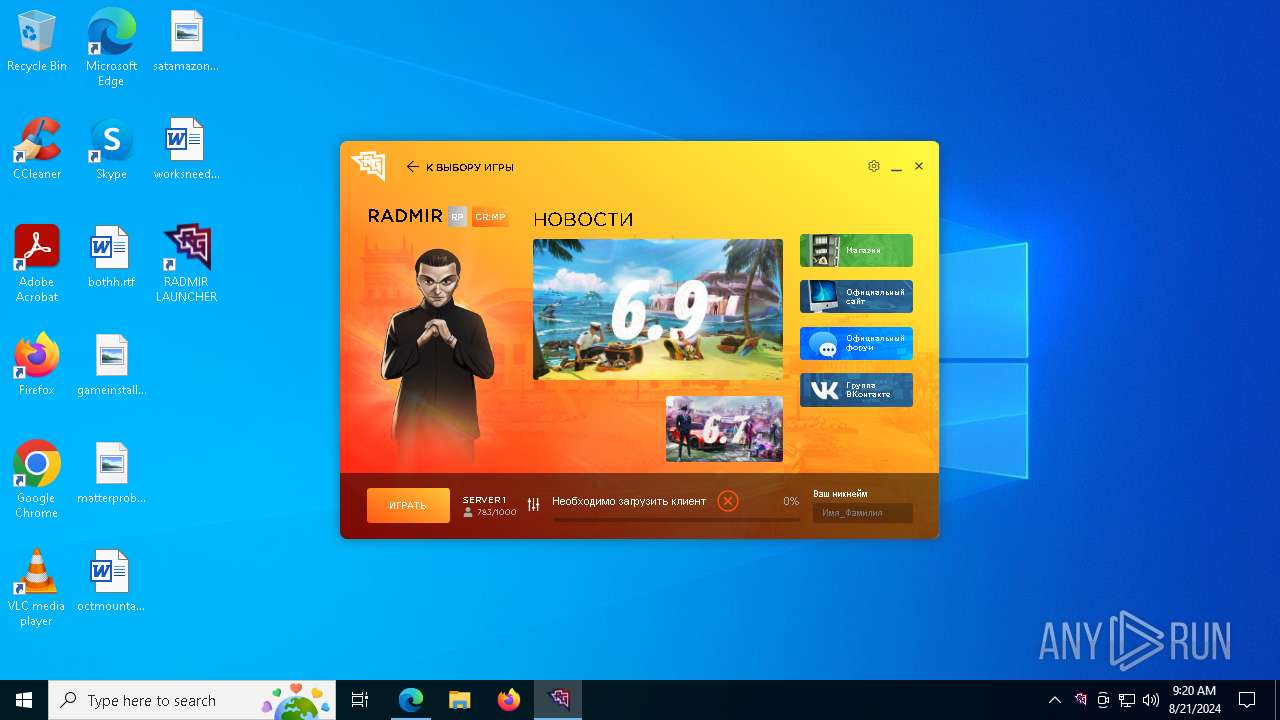Launch Firefox from the taskbar

coord(508,700)
